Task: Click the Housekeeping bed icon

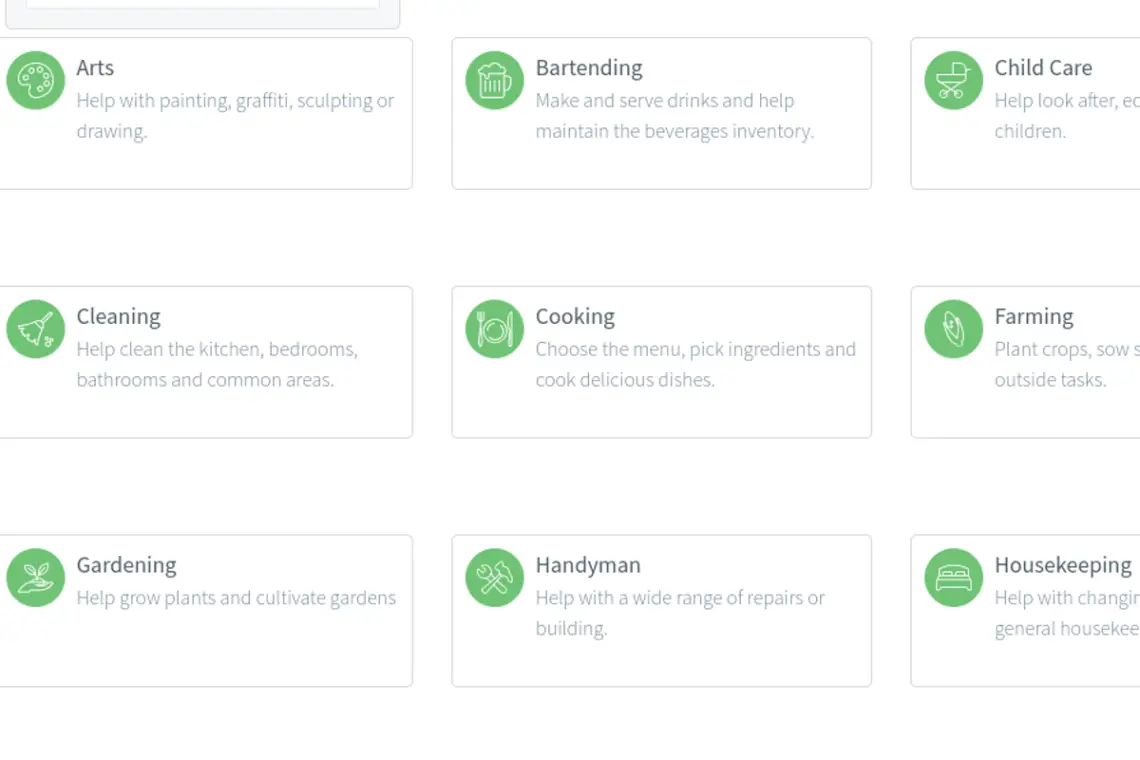Action: [x=953, y=577]
